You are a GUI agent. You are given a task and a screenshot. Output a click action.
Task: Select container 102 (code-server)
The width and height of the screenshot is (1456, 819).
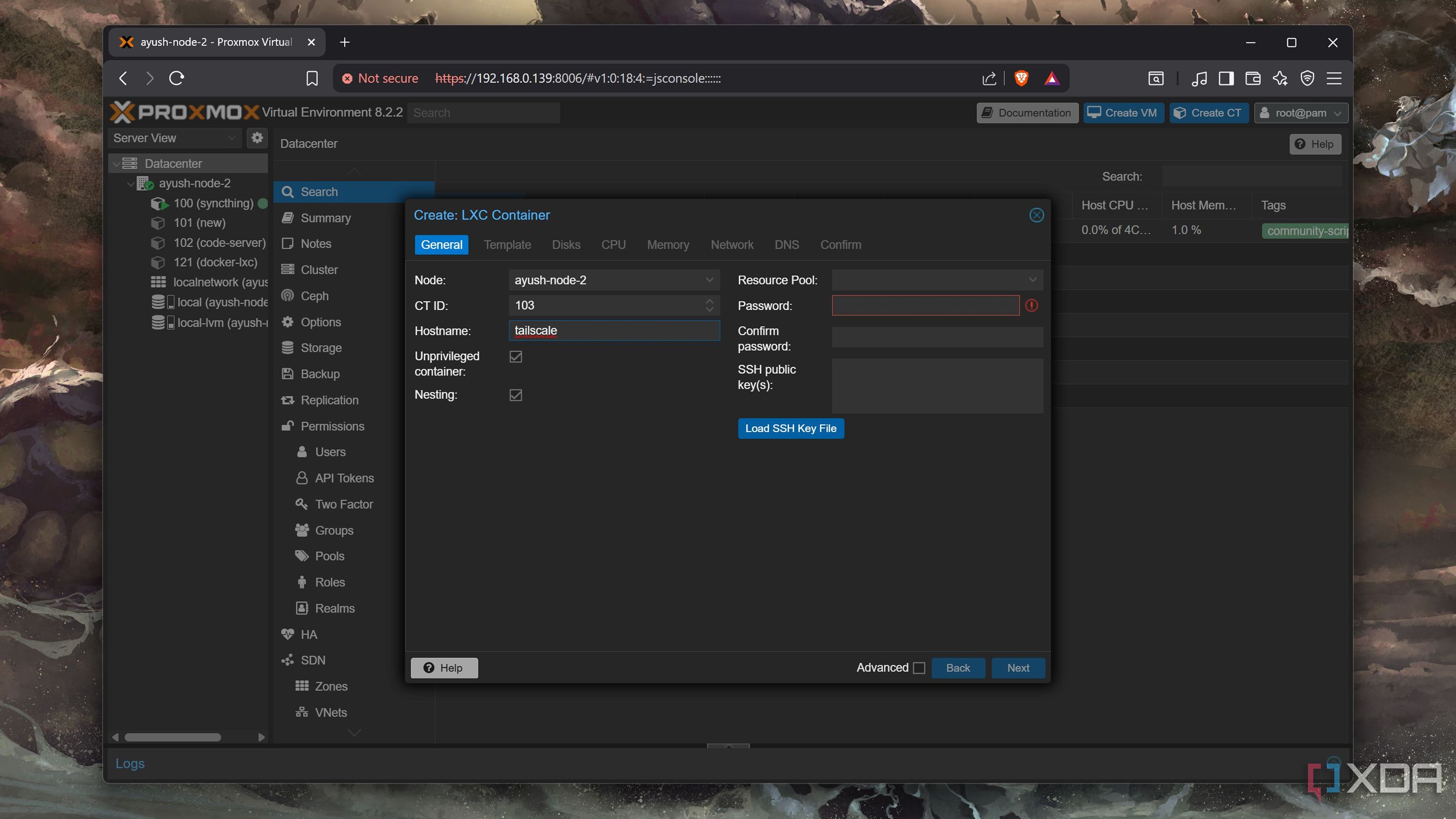[219, 243]
